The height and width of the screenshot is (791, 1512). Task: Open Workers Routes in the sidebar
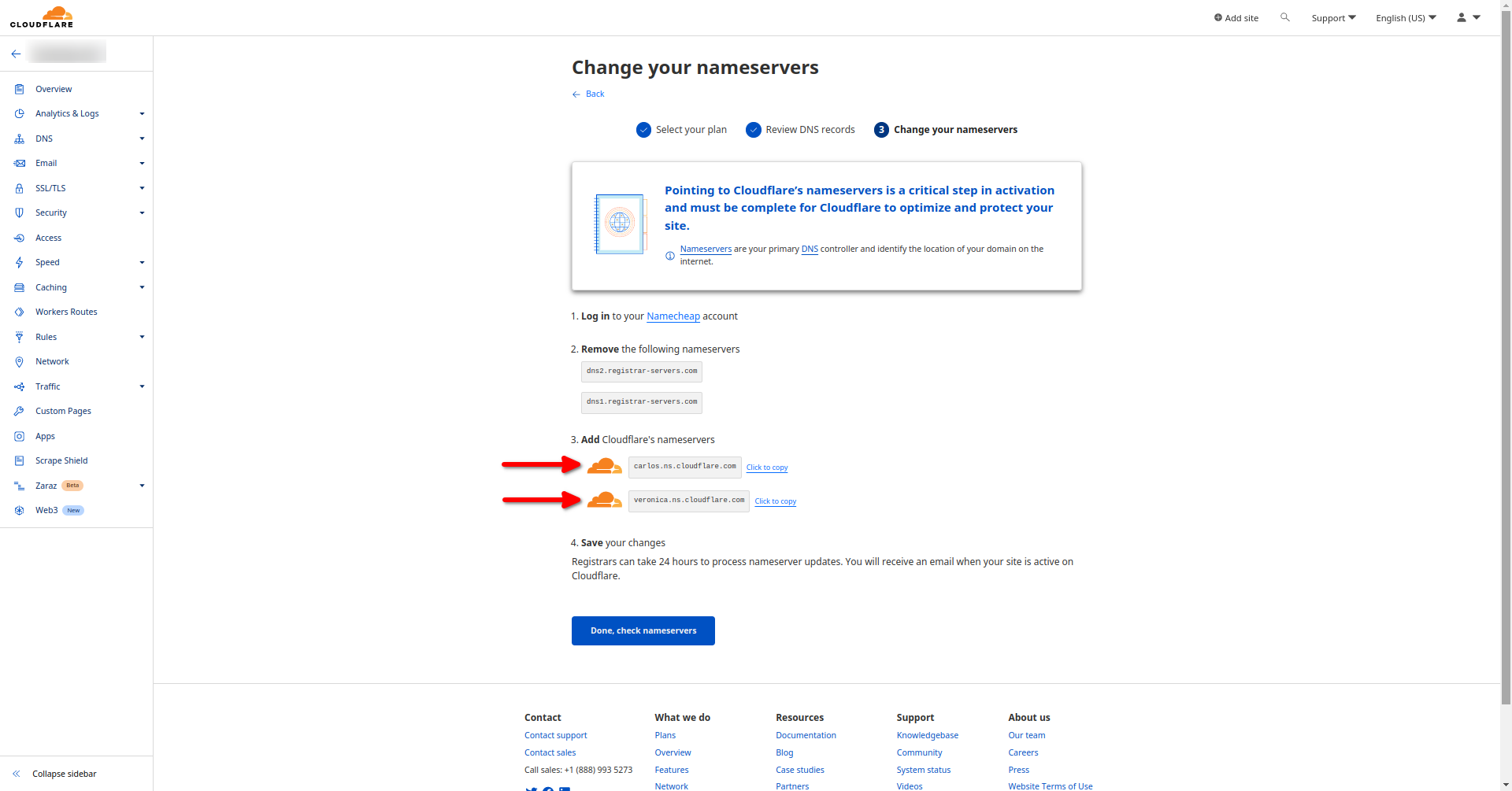pyautogui.click(x=66, y=312)
